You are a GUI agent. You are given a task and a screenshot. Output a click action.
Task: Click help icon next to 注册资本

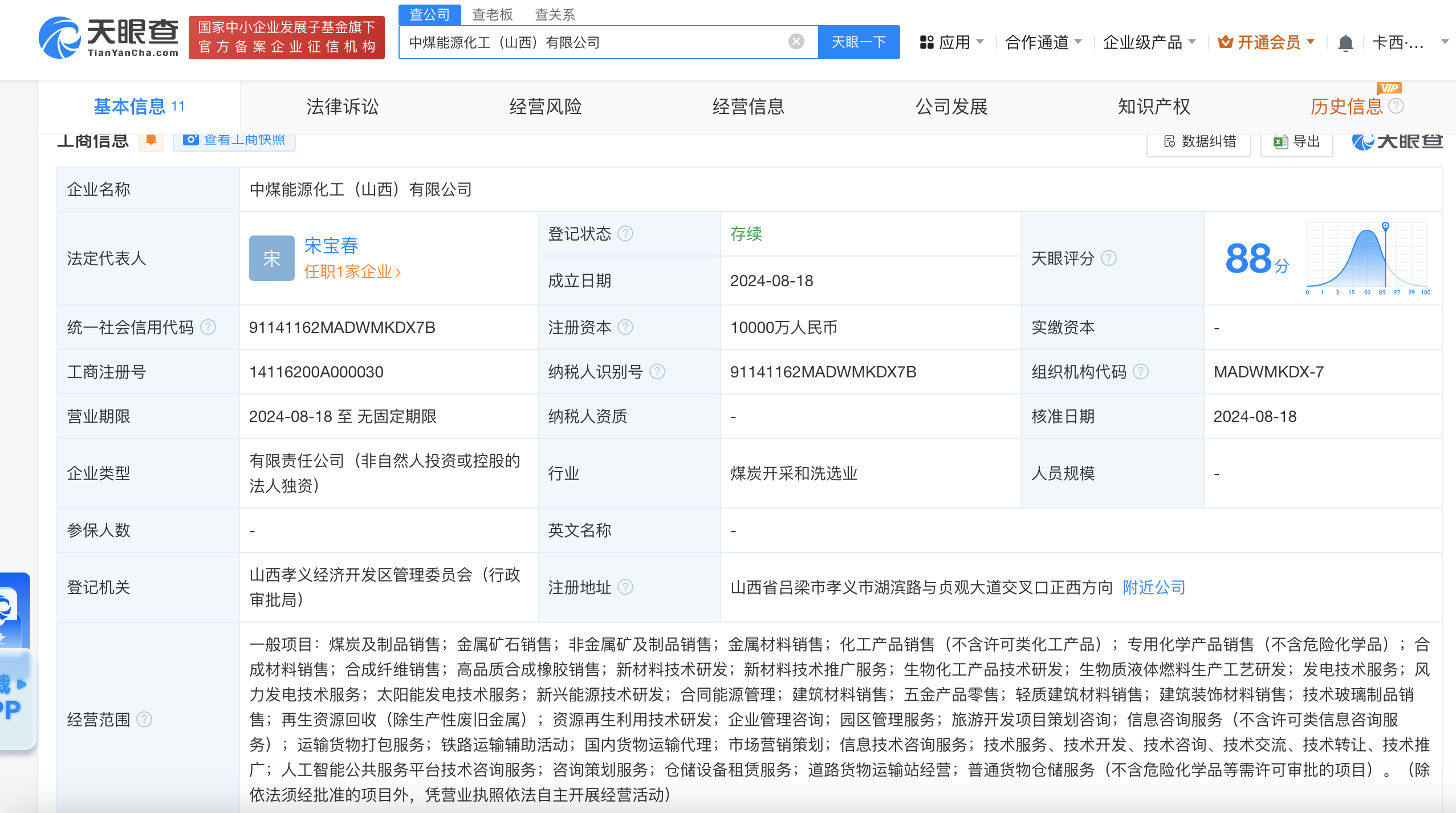tap(625, 327)
